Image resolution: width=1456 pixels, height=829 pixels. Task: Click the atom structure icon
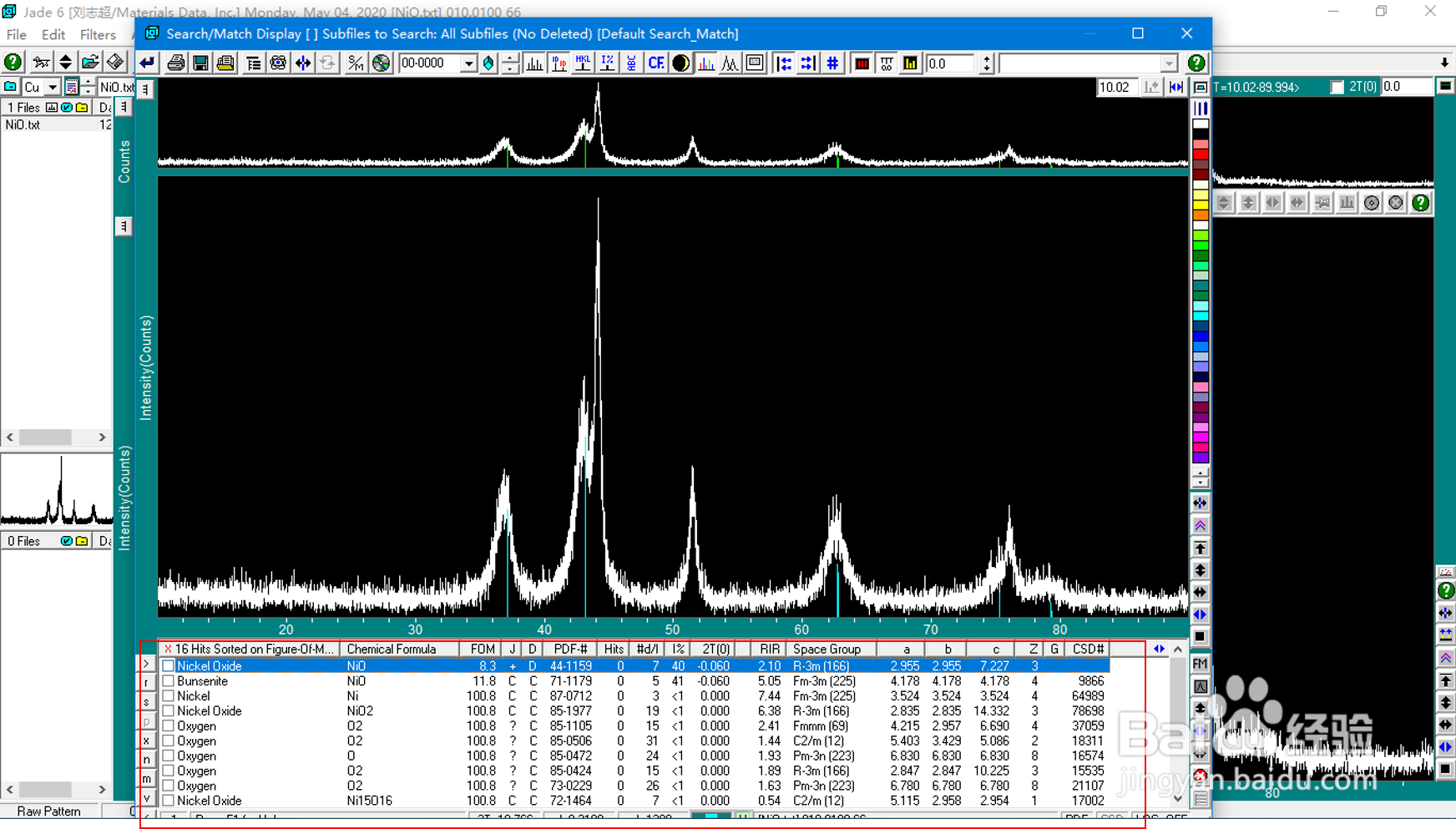click(278, 63)
